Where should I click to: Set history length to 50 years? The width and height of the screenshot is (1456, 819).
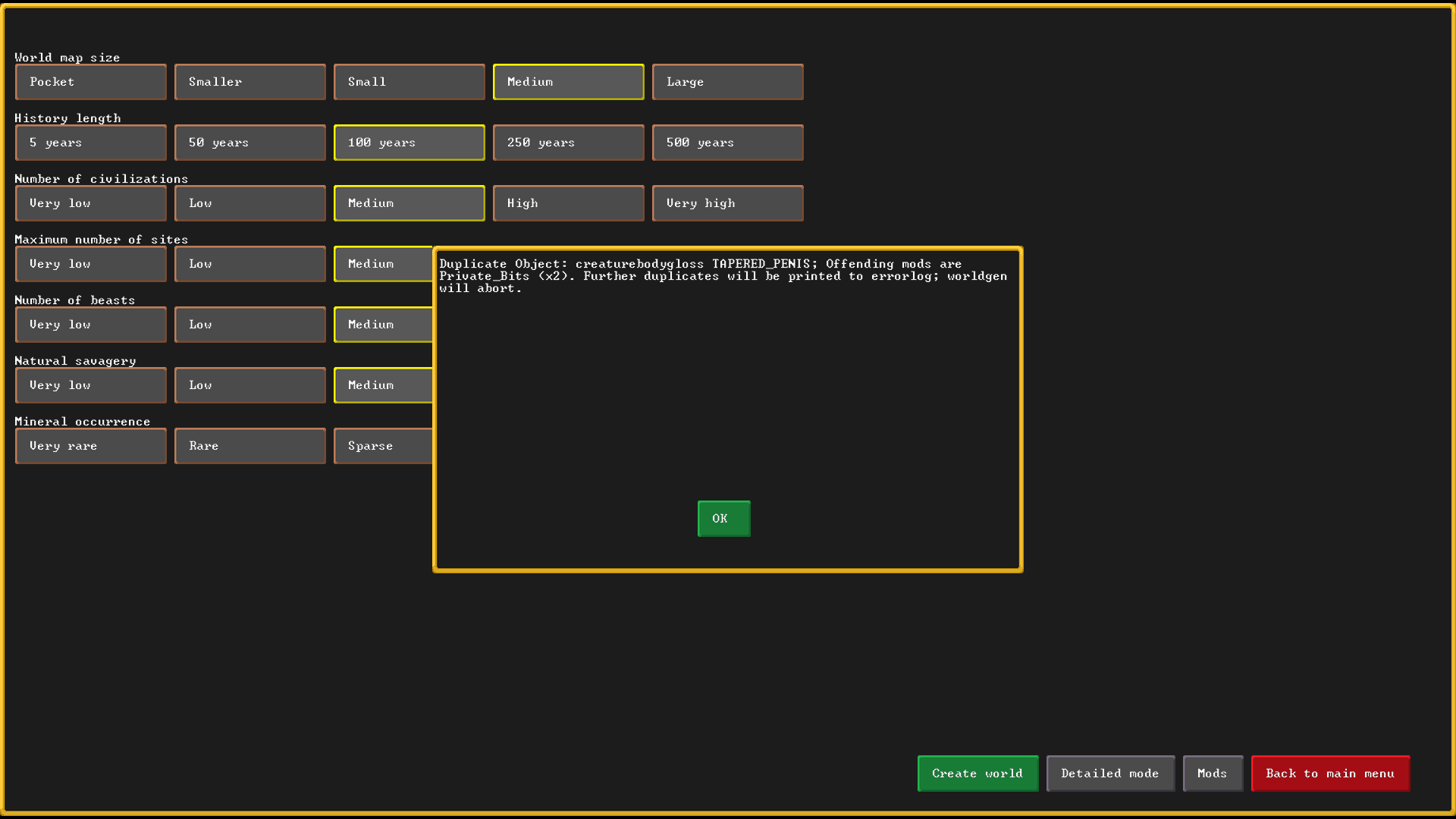(250, 143)
